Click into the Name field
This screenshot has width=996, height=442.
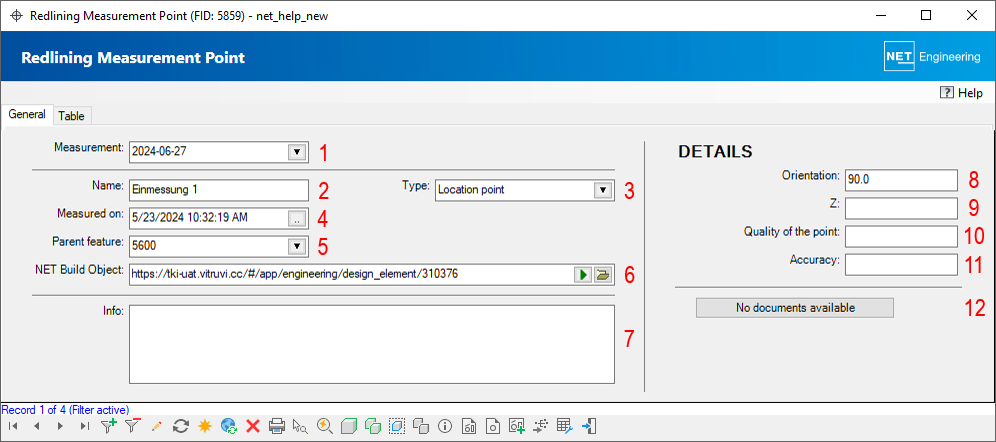tap(219, 190)
